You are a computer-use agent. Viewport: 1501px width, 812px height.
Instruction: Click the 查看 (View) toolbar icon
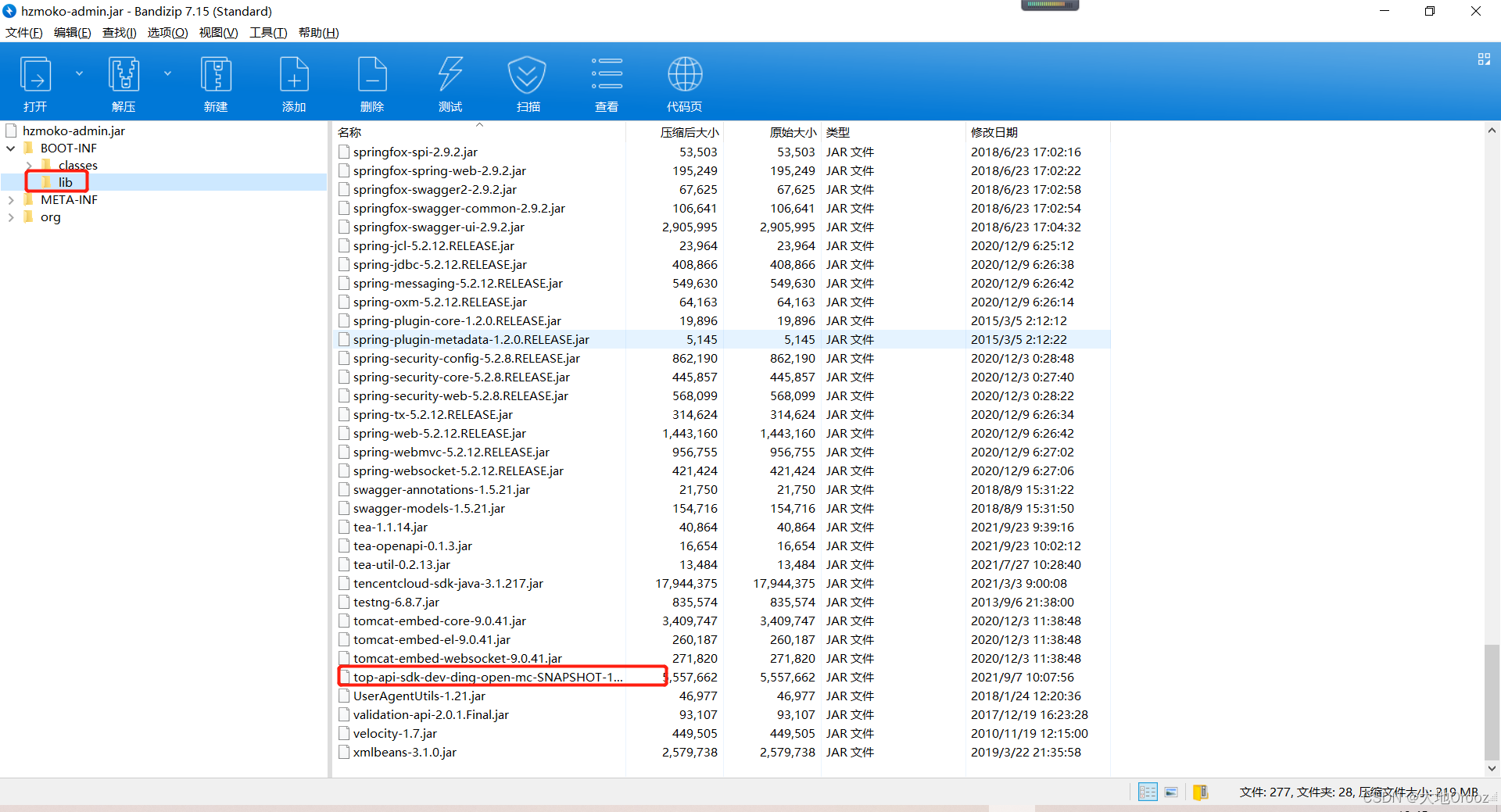pos(607,80)
